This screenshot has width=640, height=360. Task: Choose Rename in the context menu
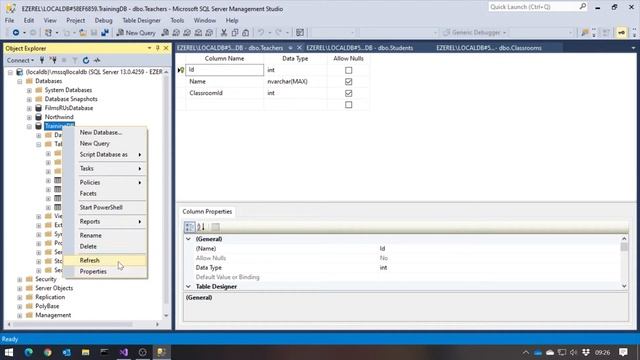click(106, 236)
